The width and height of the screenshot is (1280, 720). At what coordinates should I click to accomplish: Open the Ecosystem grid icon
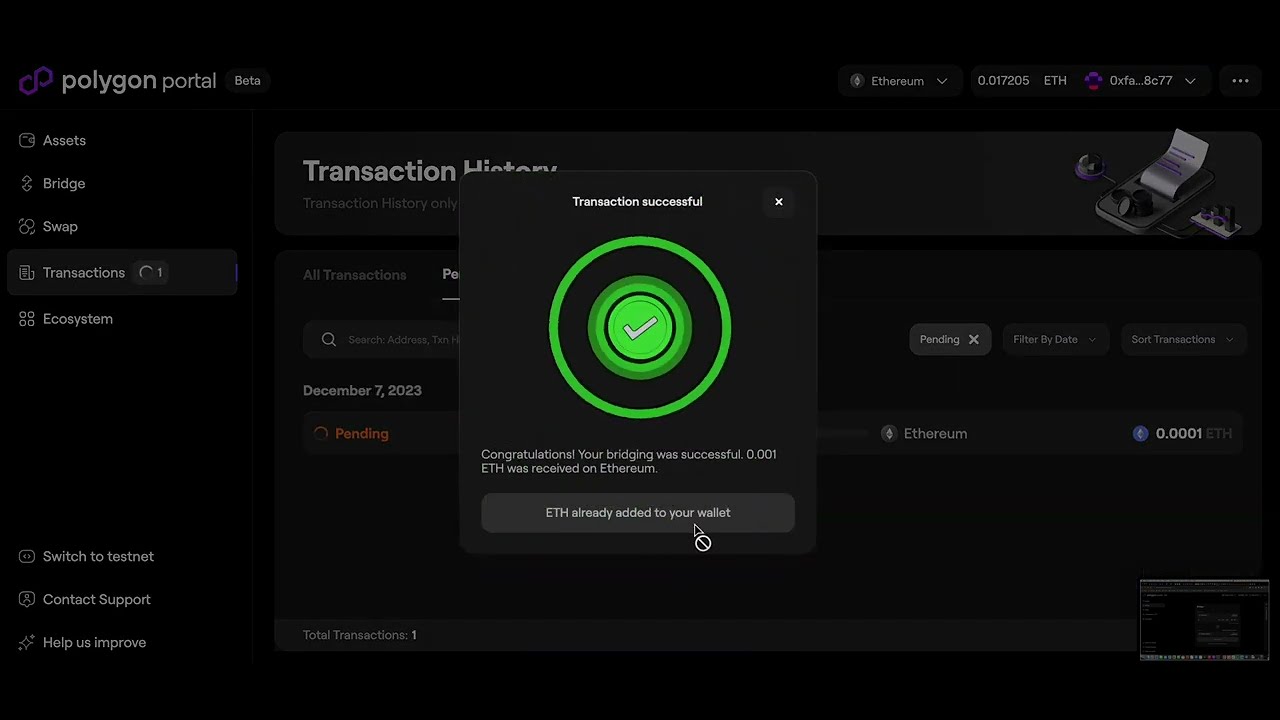click(x=27, y=318)
